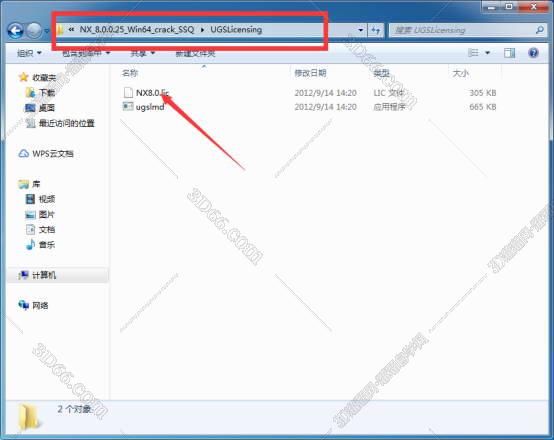
Task: Click the Forward navigation arrow button
Action: click(34, 31)
